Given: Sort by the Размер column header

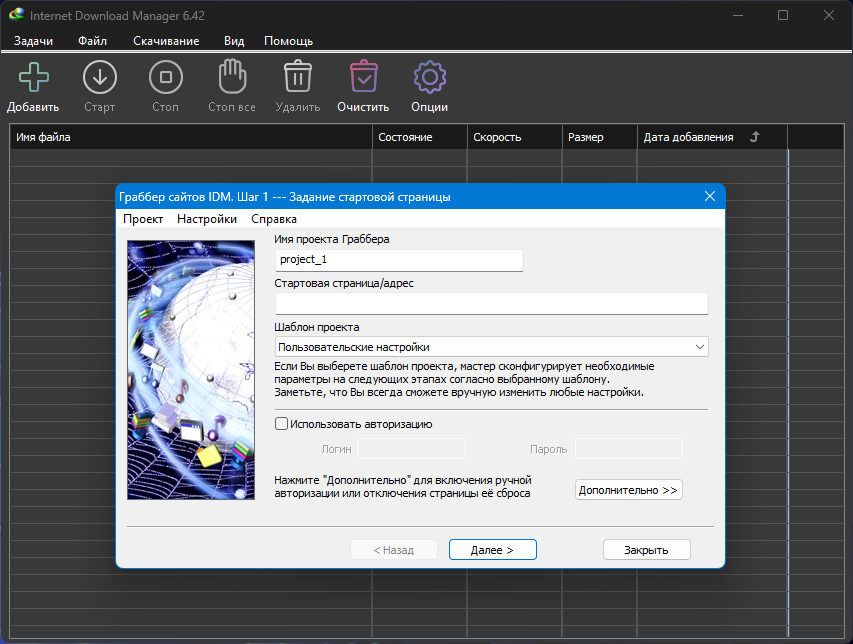Looking at the screenshot, I should coord(599,137).
